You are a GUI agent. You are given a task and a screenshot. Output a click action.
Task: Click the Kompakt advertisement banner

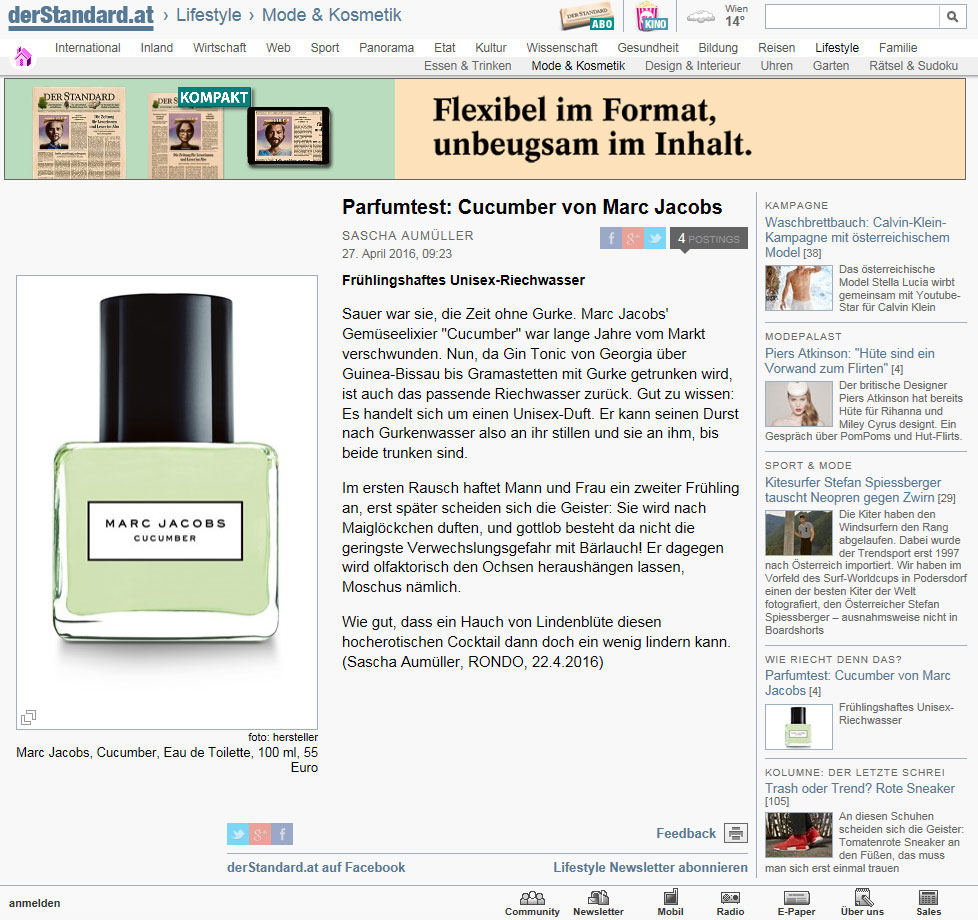(x=485, y=129)
